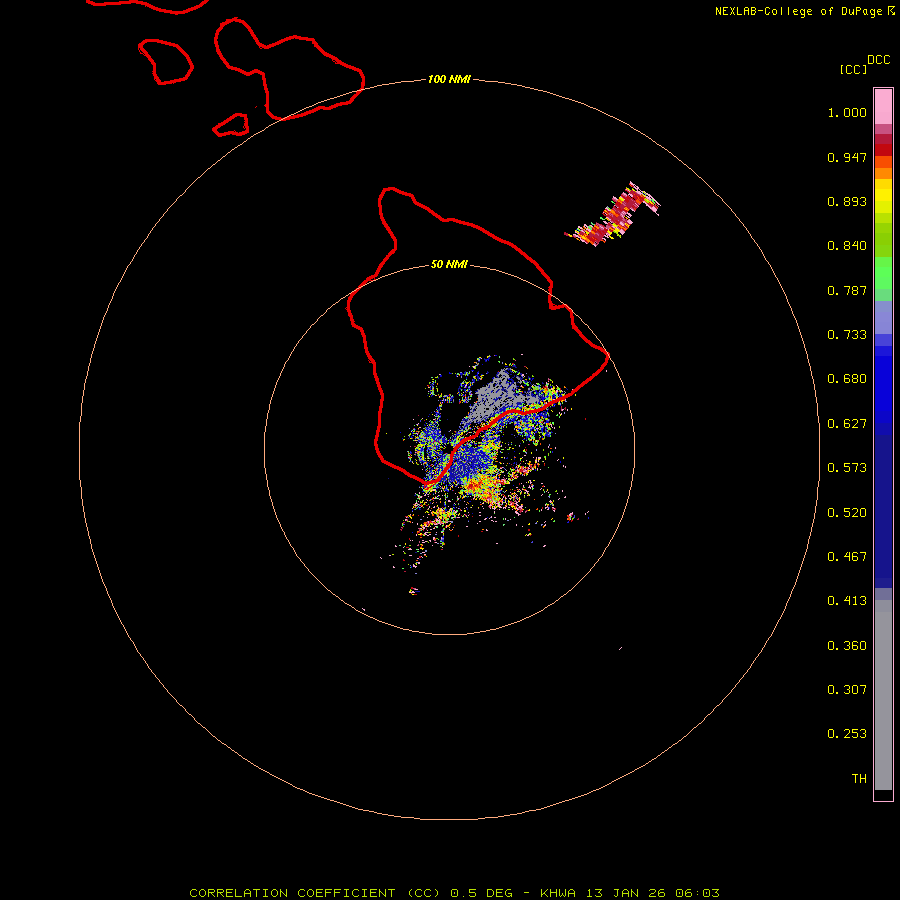
Task: Click the 0.787 color scale value
Action: coord(847,290)
